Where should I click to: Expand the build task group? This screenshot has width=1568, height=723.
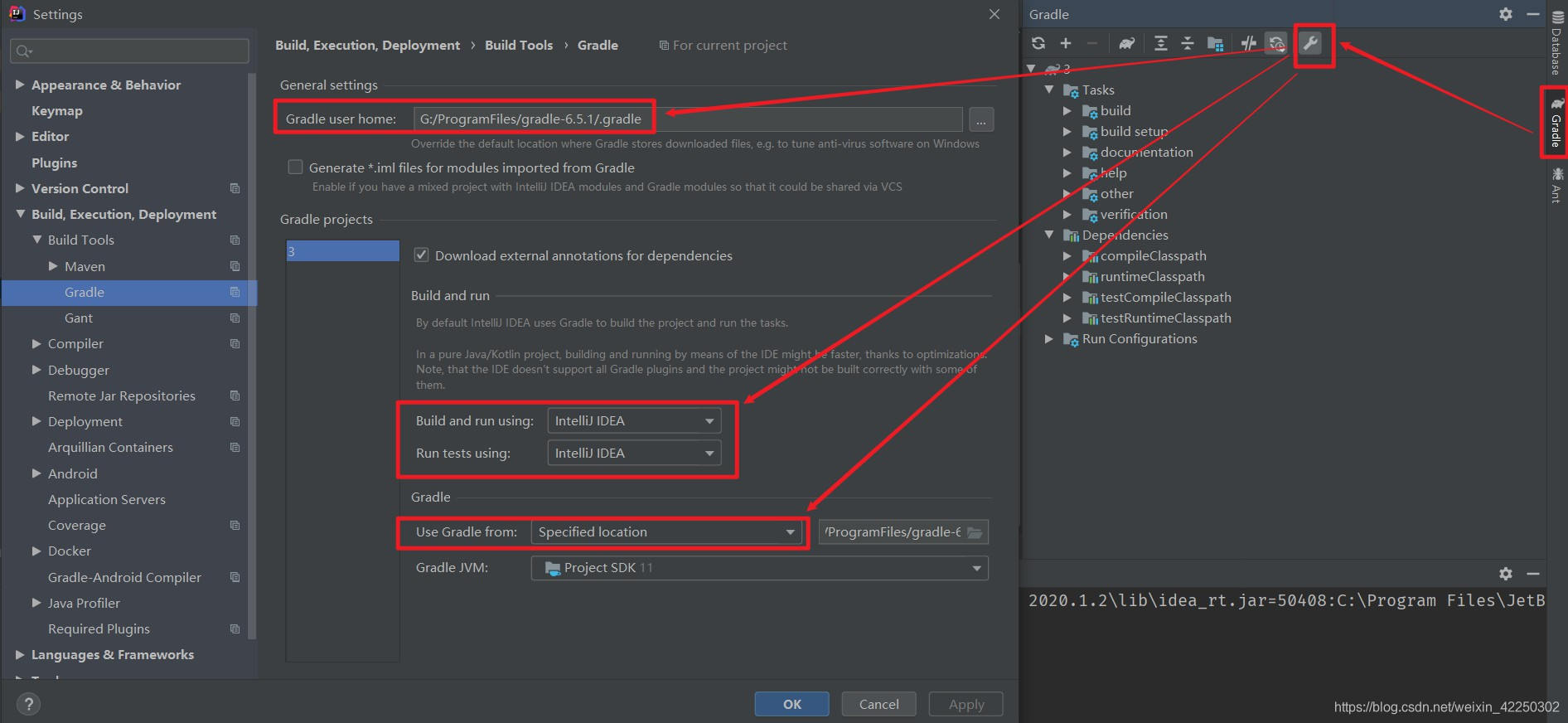click(1067, 110)
